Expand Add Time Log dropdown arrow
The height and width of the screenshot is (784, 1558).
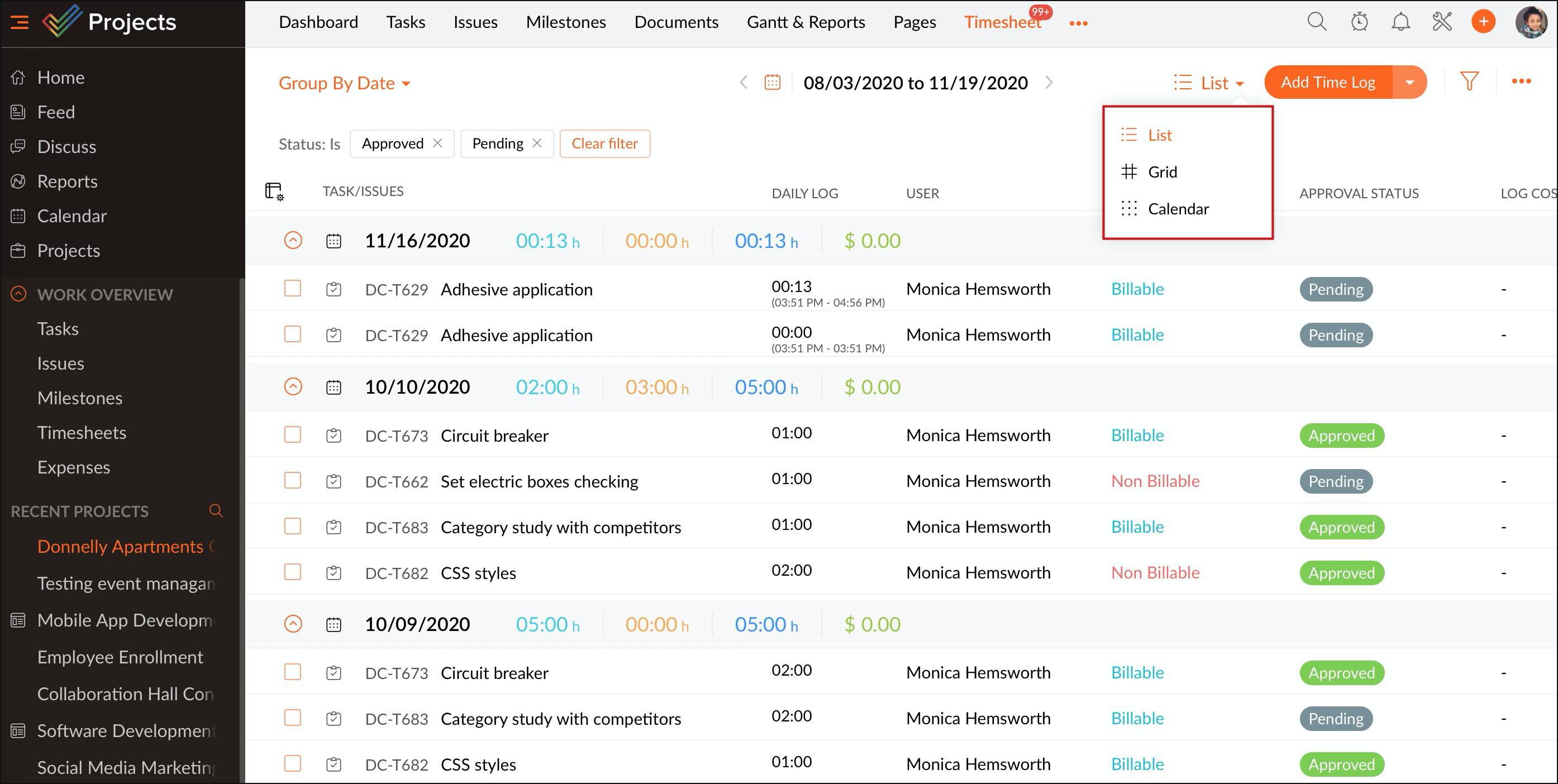click(x=1409, y=82)
